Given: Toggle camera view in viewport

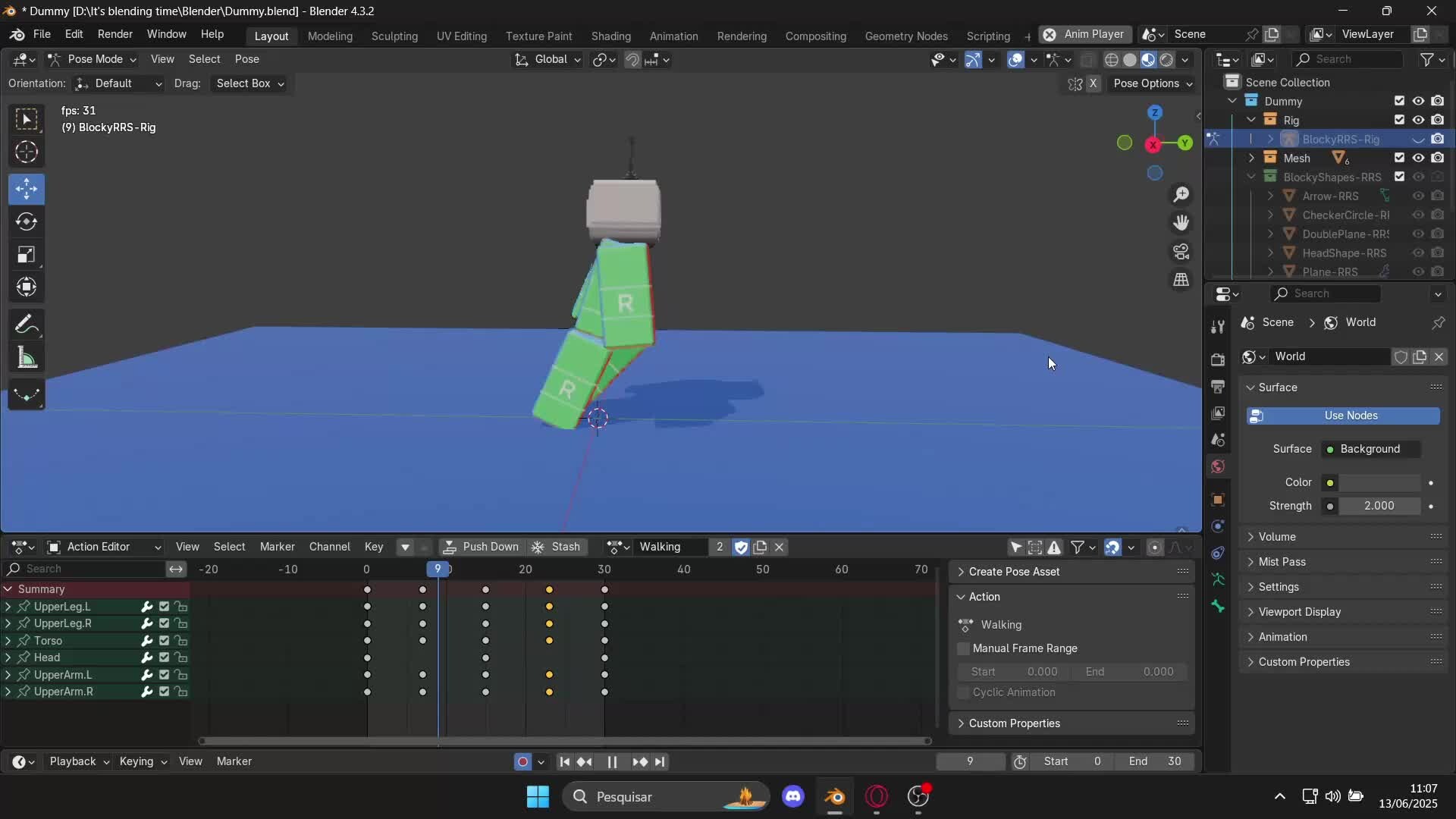Looking at the screenshot, I should [x=1181, y=252].
